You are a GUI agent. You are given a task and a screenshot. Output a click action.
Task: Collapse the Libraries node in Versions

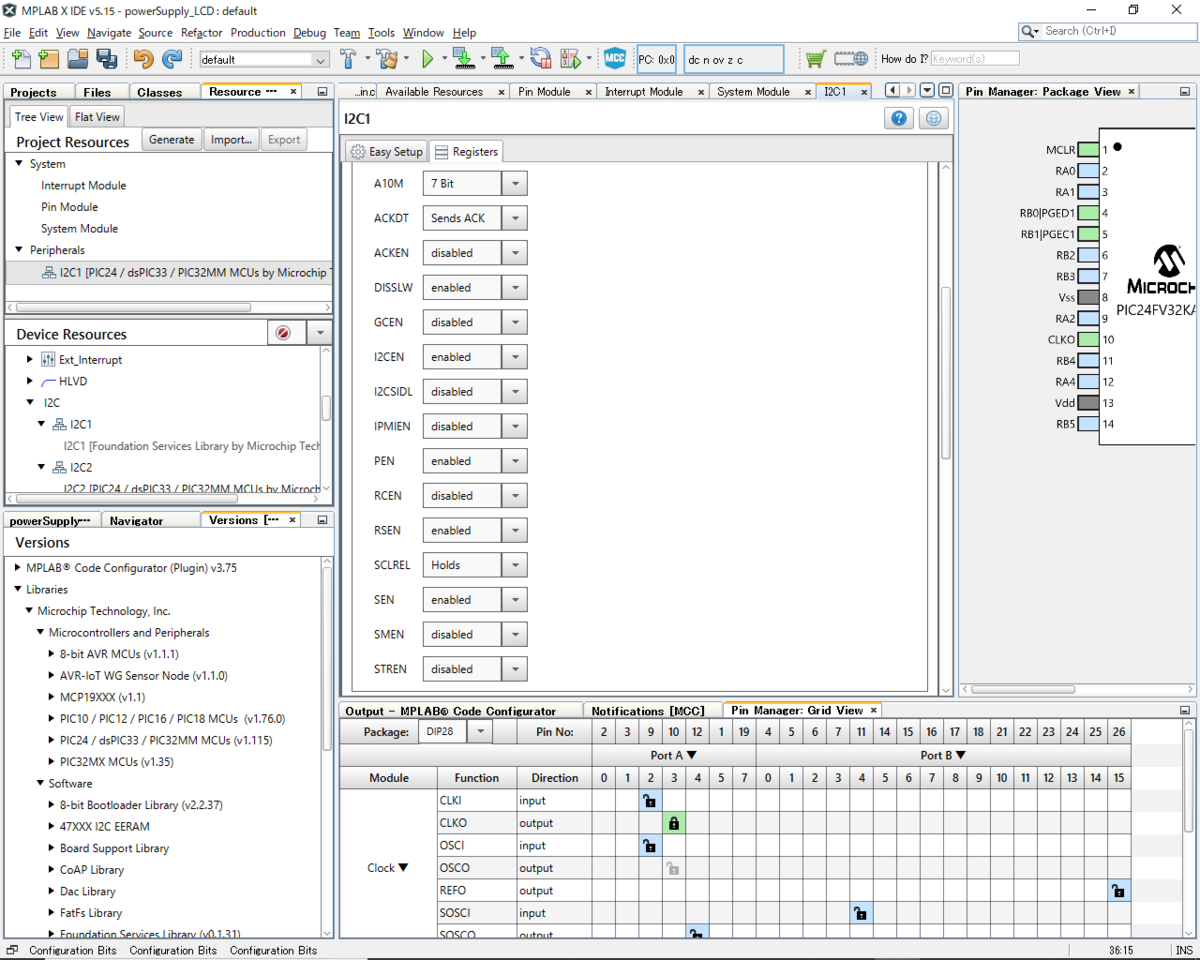tap(18, 589)
